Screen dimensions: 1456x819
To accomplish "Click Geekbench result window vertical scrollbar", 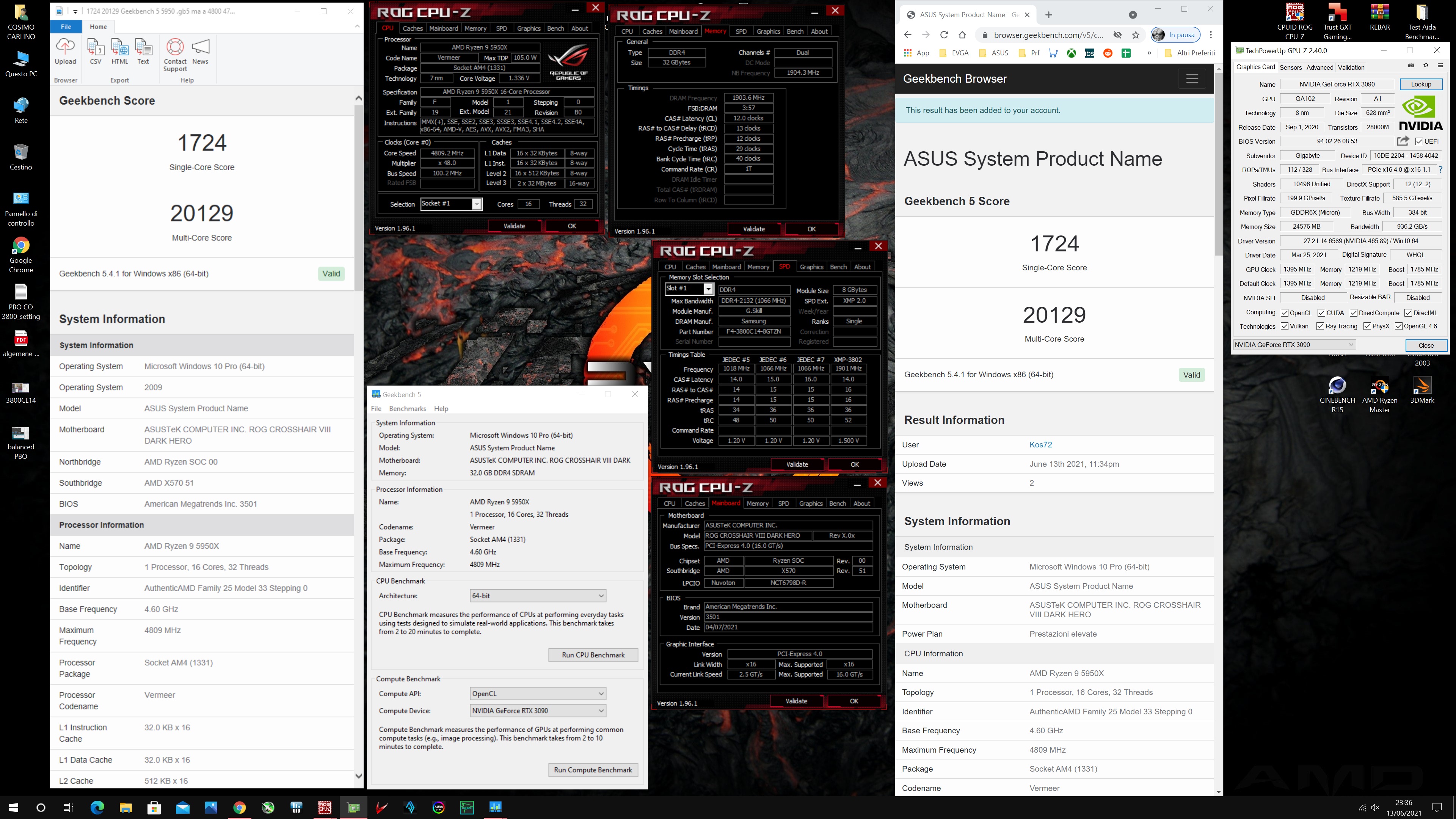I will point(358,198).
